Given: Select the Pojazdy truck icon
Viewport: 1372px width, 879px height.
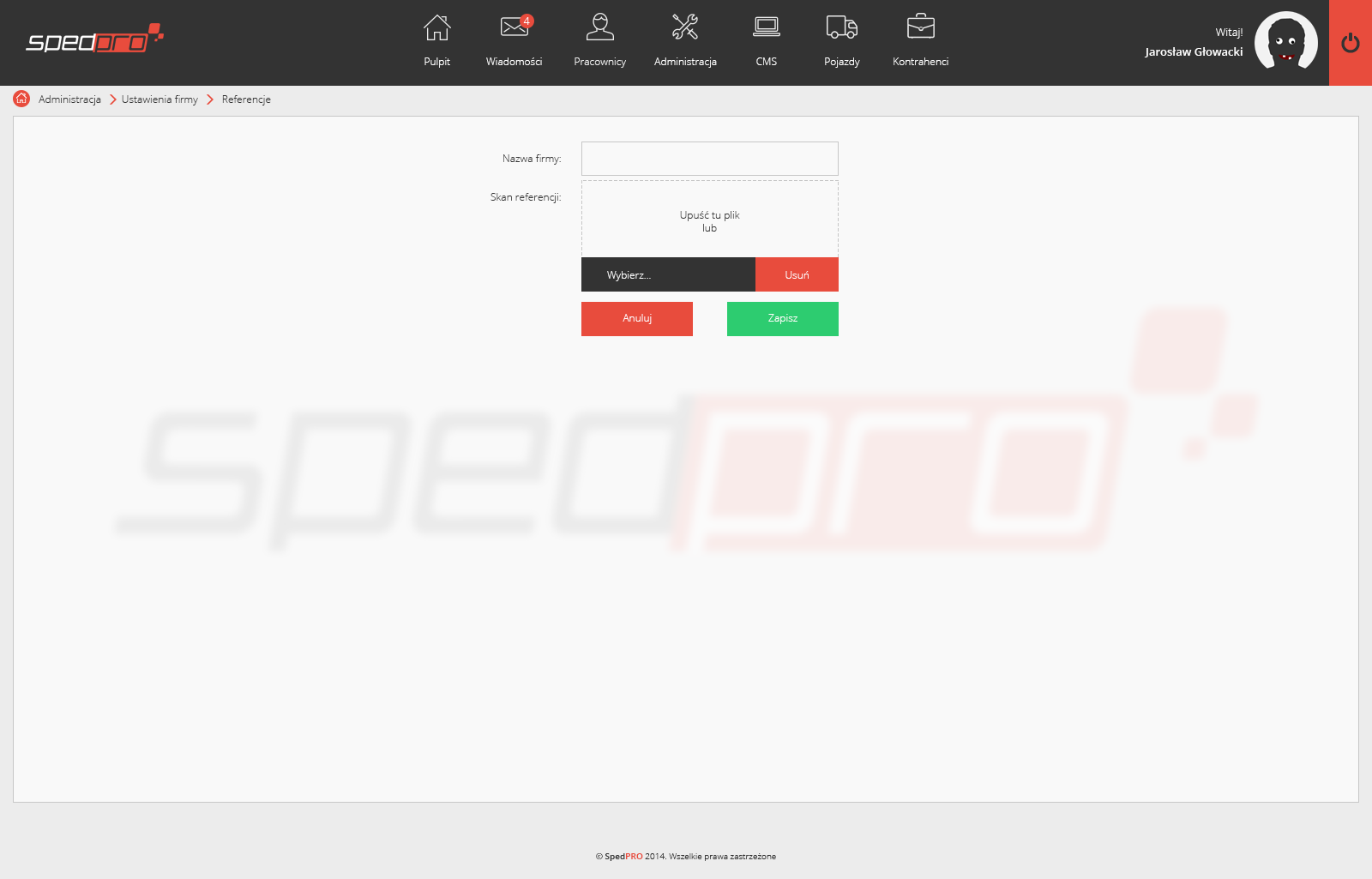Looking at the screenshot, I should 841,27.
